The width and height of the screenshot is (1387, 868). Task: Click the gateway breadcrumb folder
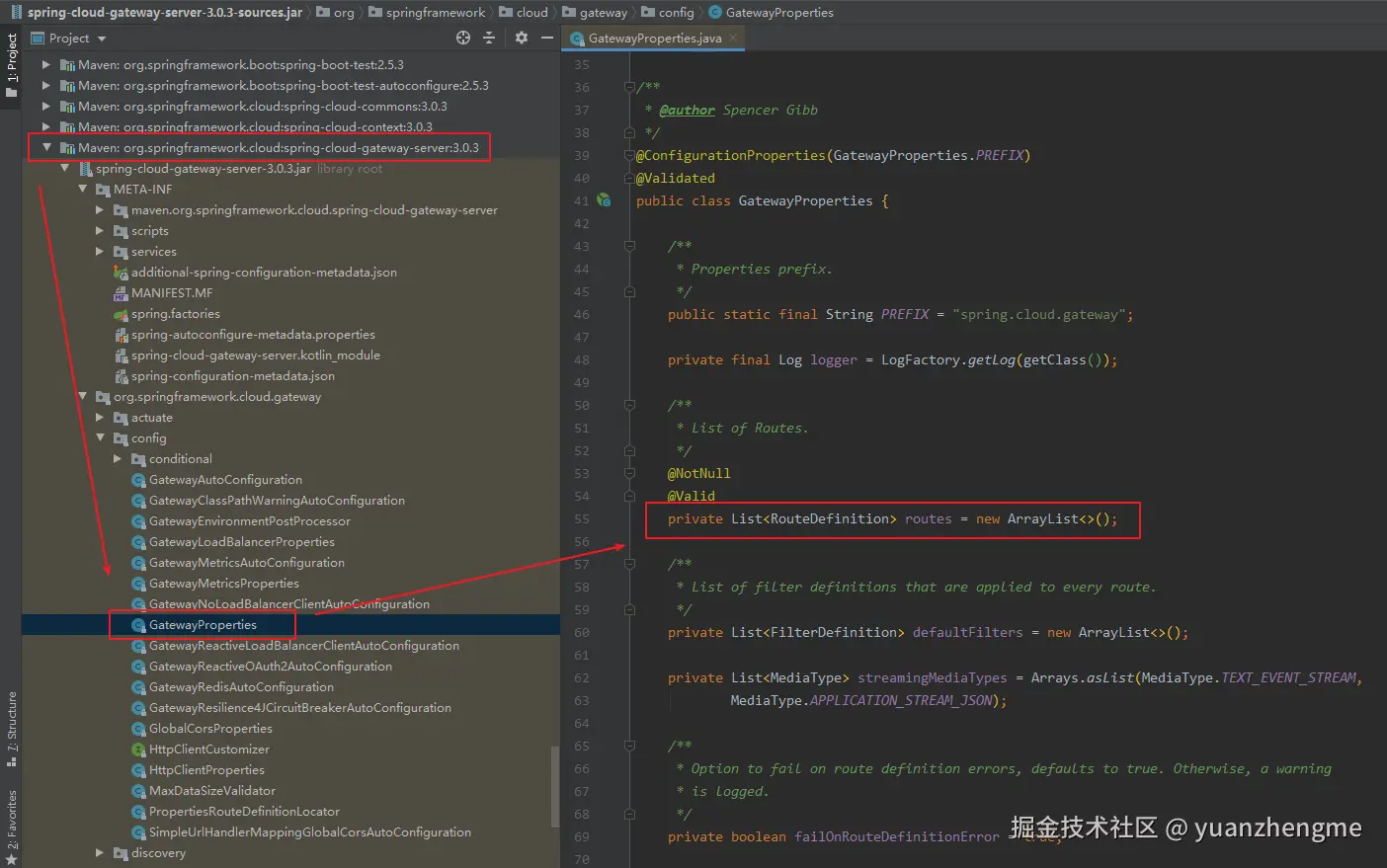coord(595,12)
